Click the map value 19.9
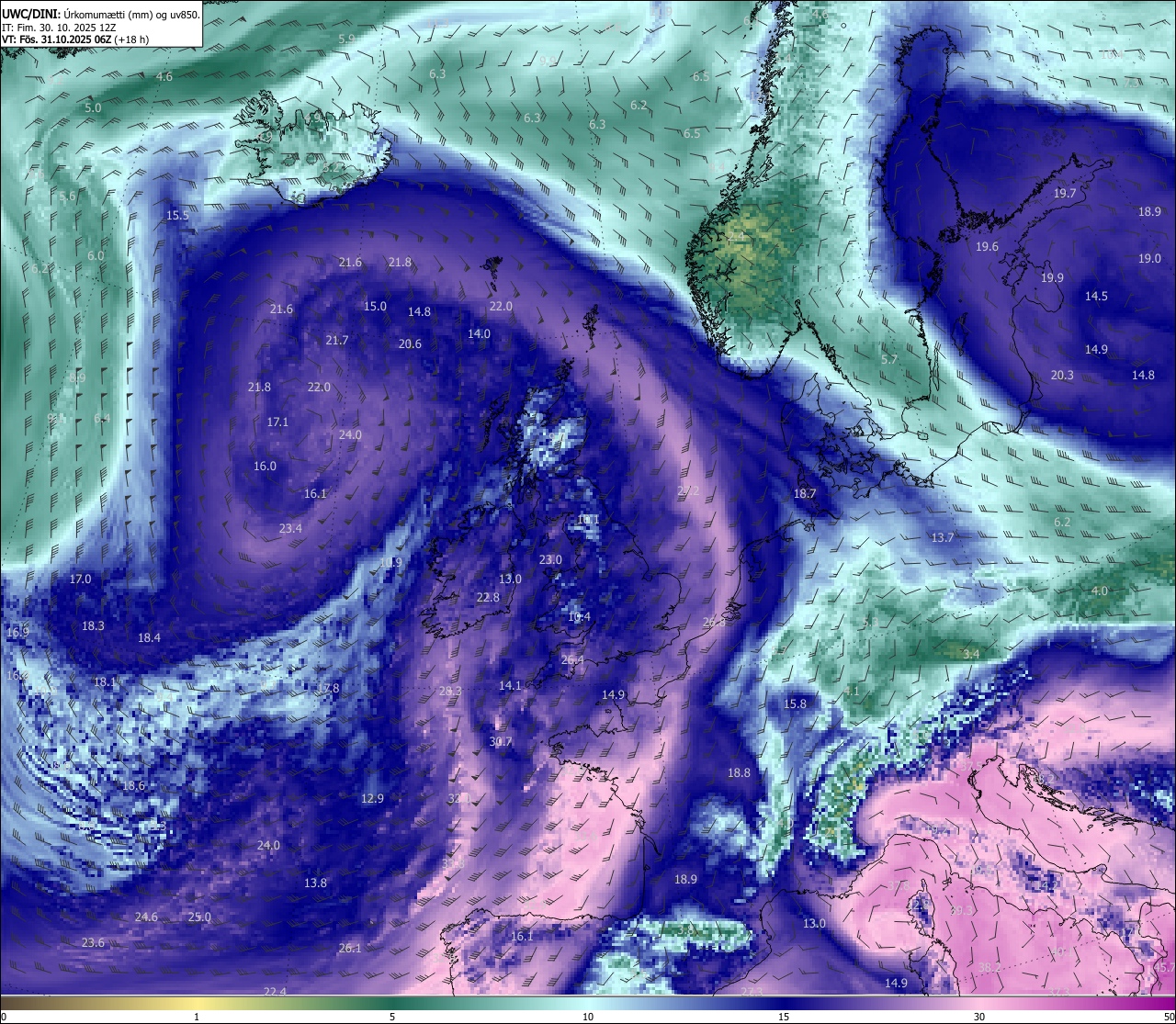Screen dimensions: 1176x1024 (1052, 278)
